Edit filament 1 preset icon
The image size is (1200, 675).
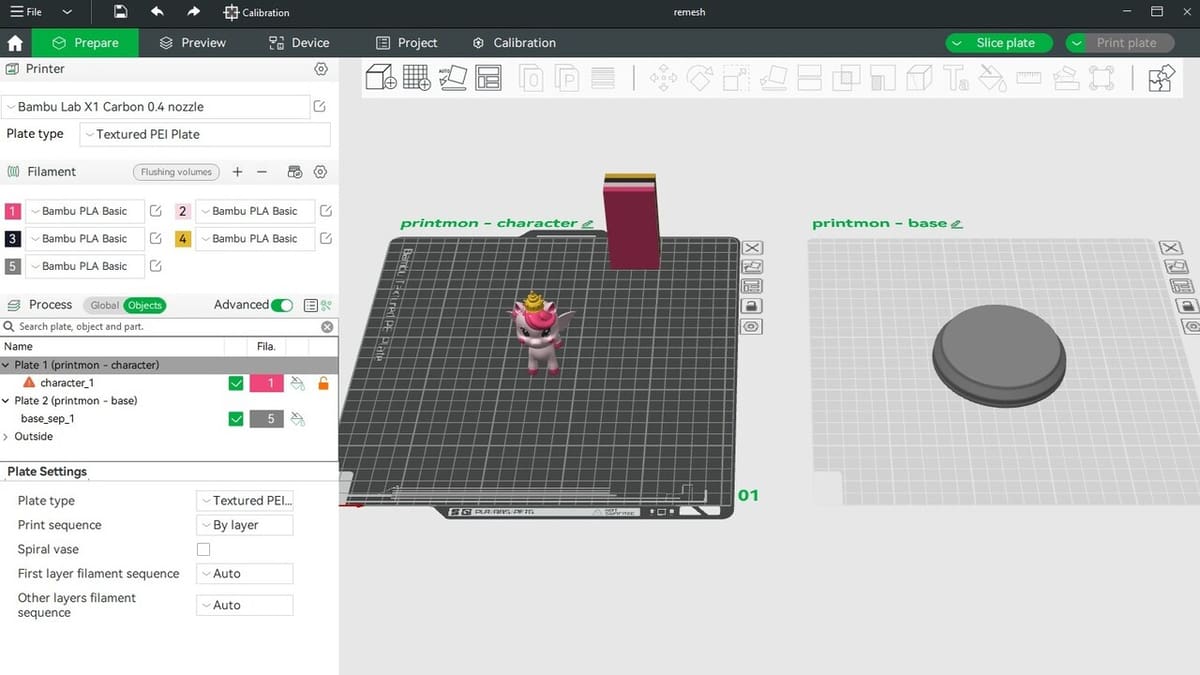coord(155,211)
